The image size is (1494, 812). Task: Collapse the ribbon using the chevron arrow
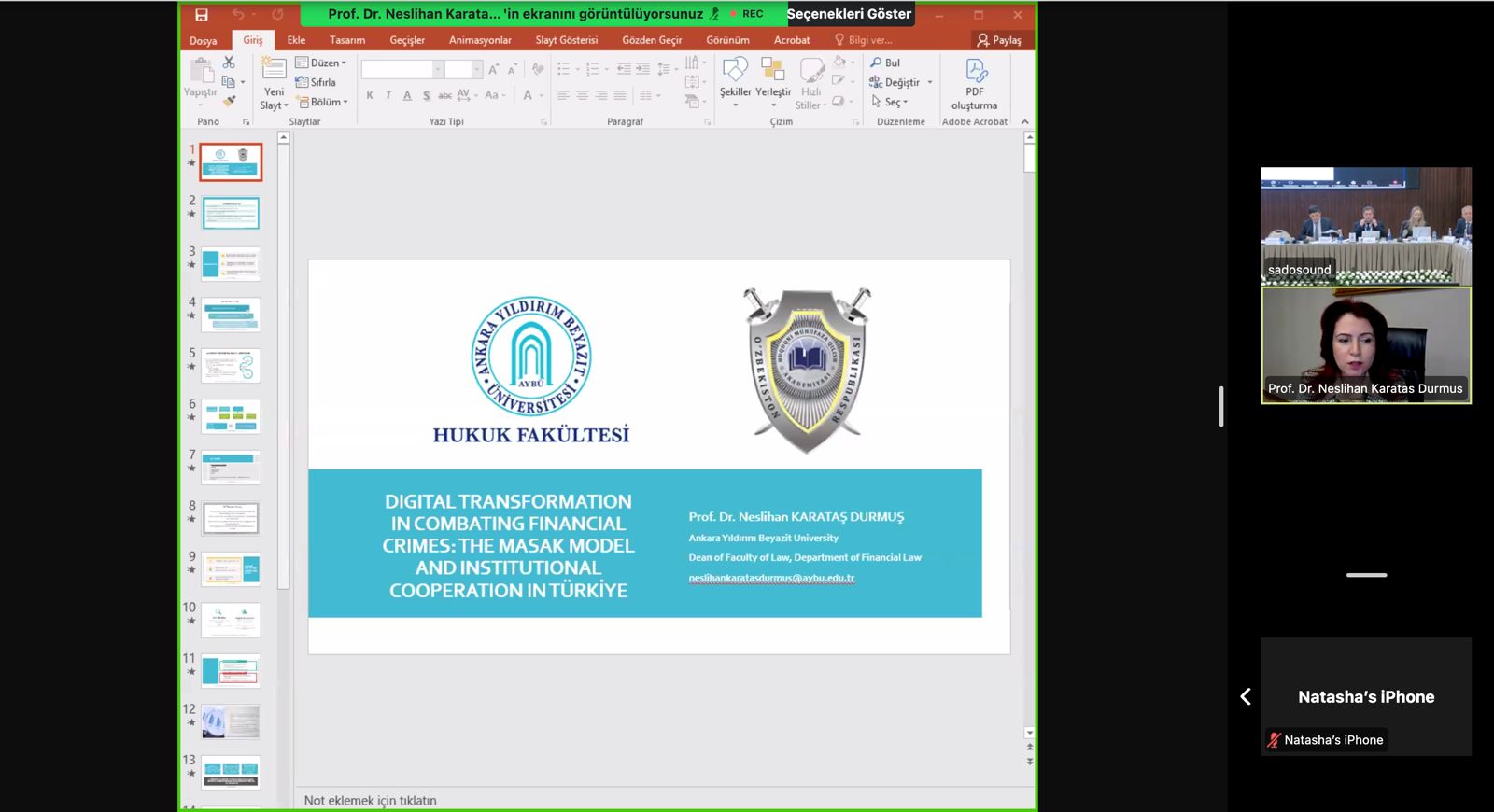(1024, 121)
